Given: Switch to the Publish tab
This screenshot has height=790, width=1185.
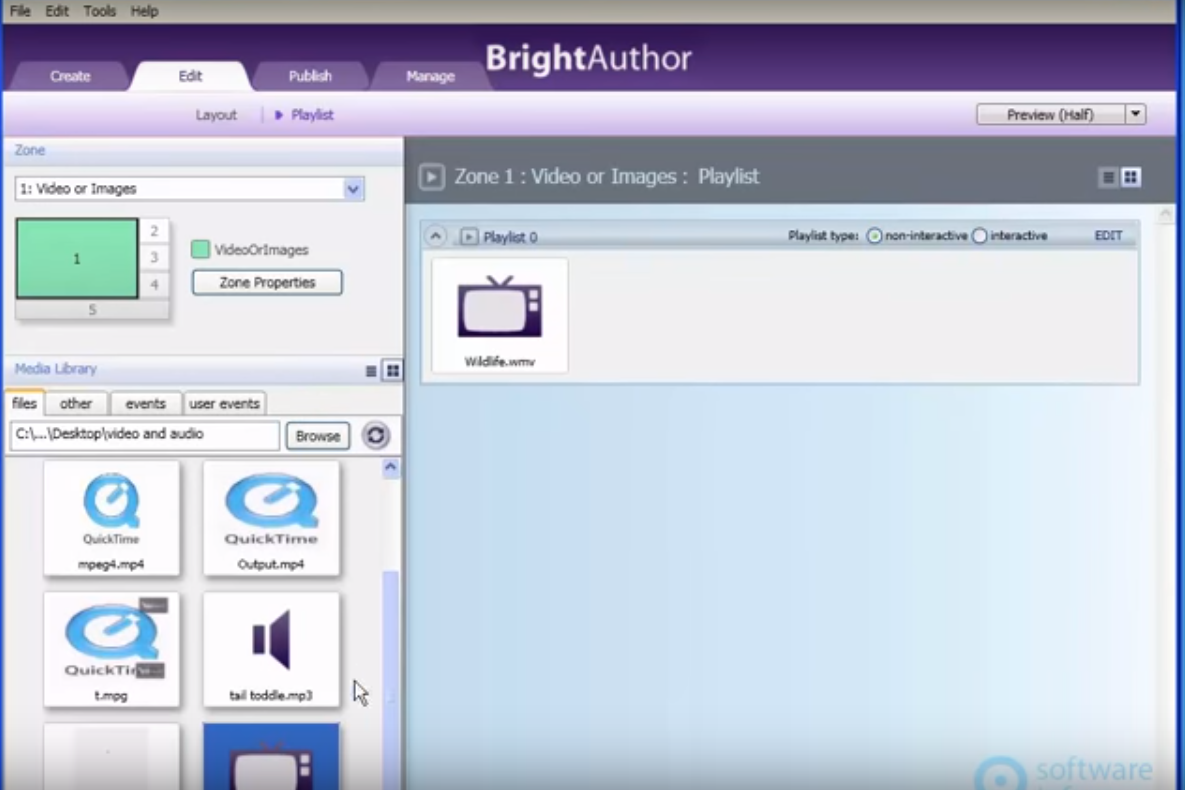Looking at the screenshot, I should pos(310,76).
